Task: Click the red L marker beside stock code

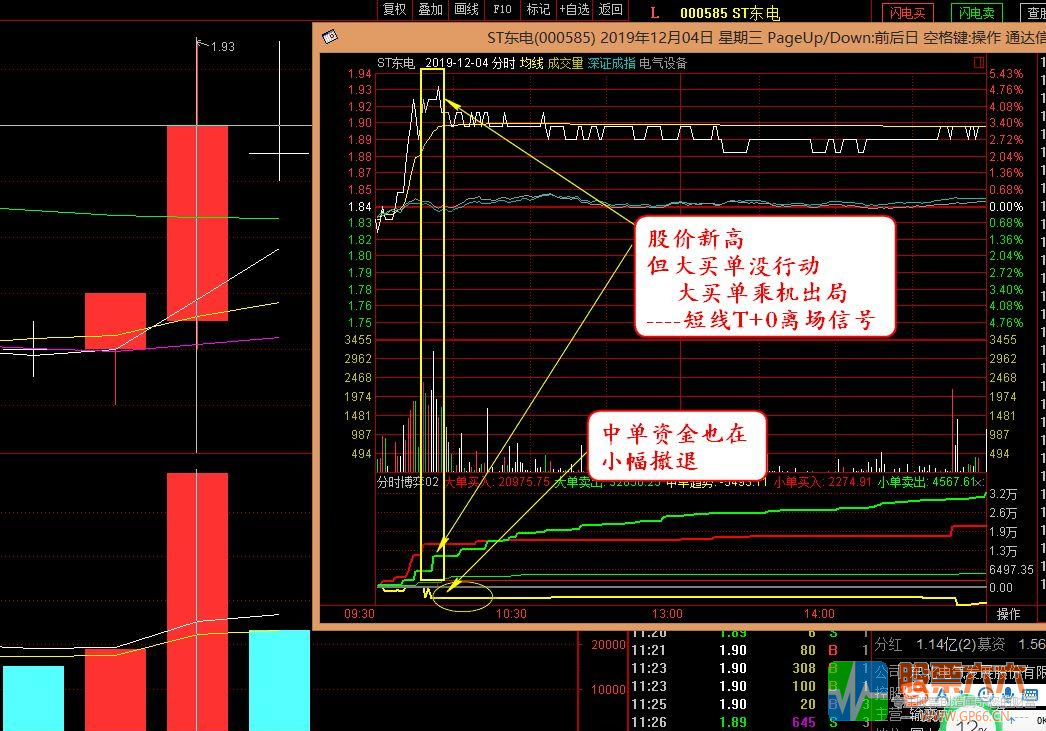Action: 654,13
